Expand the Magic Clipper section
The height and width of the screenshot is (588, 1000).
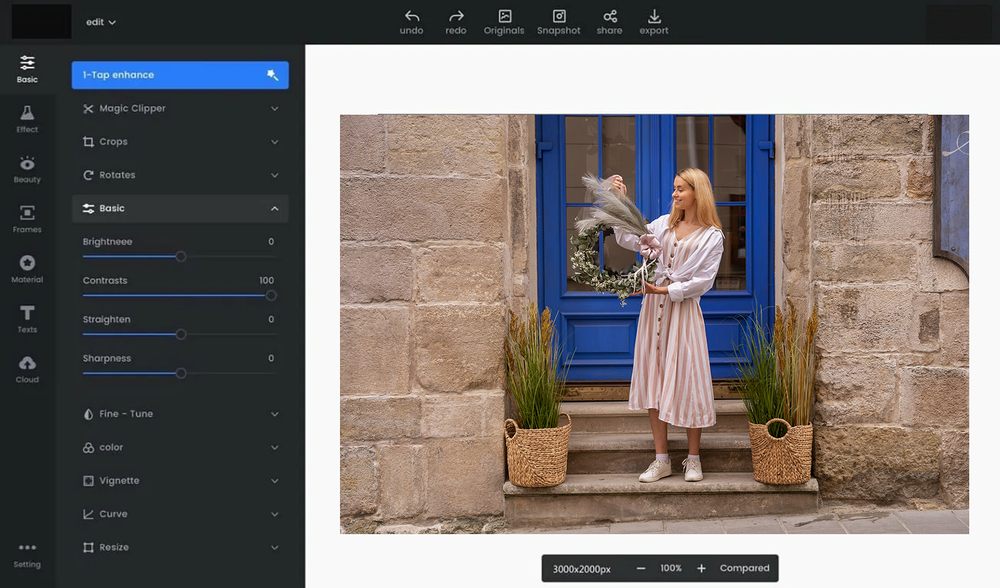(x=180, y=108)
